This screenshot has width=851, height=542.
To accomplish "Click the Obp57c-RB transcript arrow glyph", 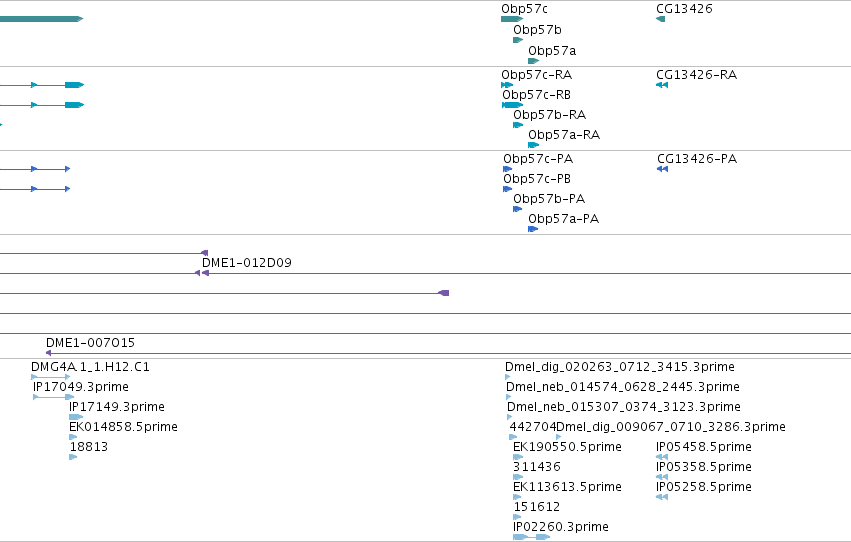I will (512, 105).
